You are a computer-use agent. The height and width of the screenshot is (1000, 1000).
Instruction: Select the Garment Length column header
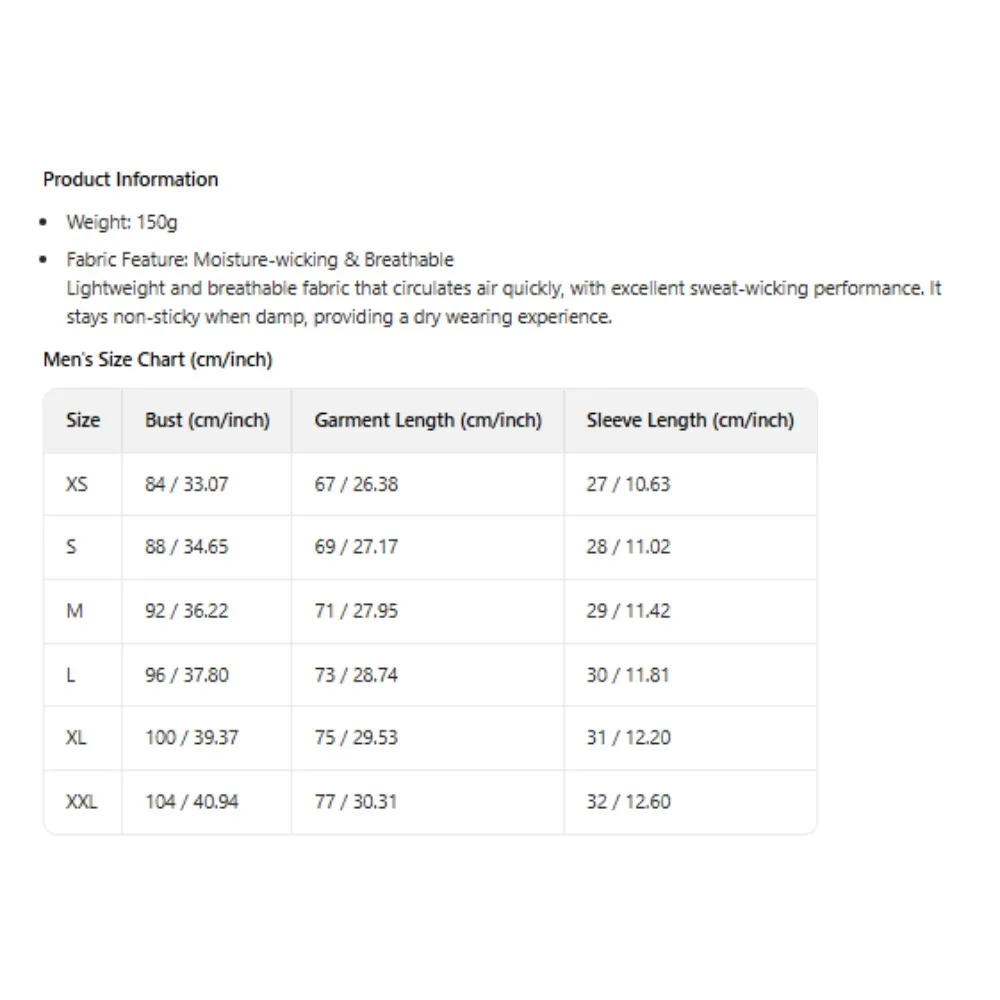point(428,420)
